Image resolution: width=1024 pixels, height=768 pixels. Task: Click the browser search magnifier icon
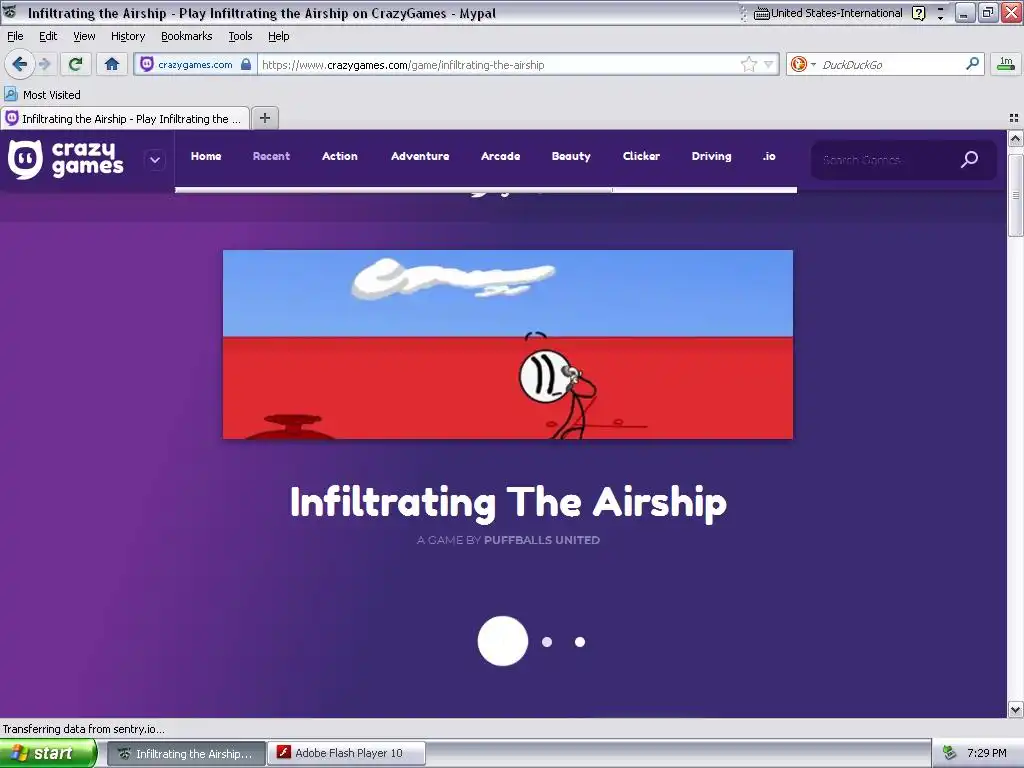972,64
